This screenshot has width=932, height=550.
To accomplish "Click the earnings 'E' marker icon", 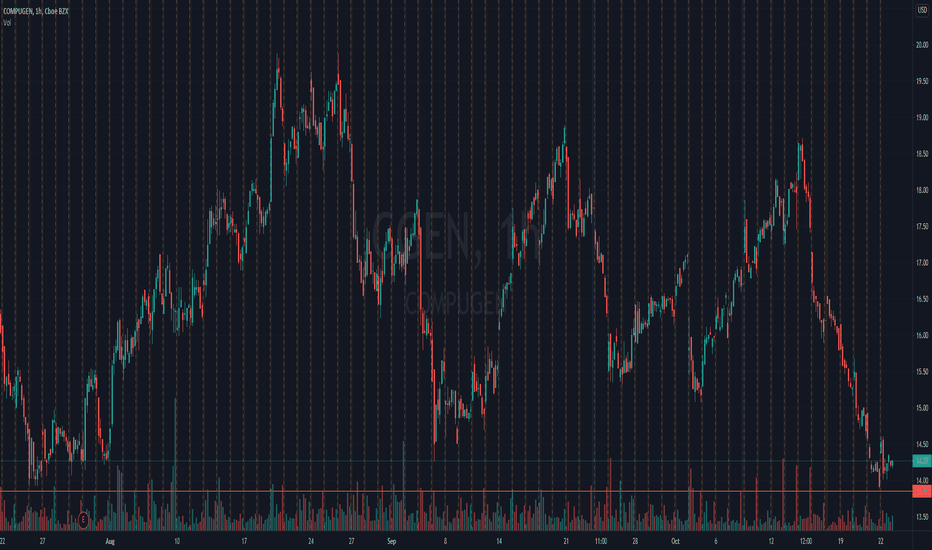I will (83, 520).
